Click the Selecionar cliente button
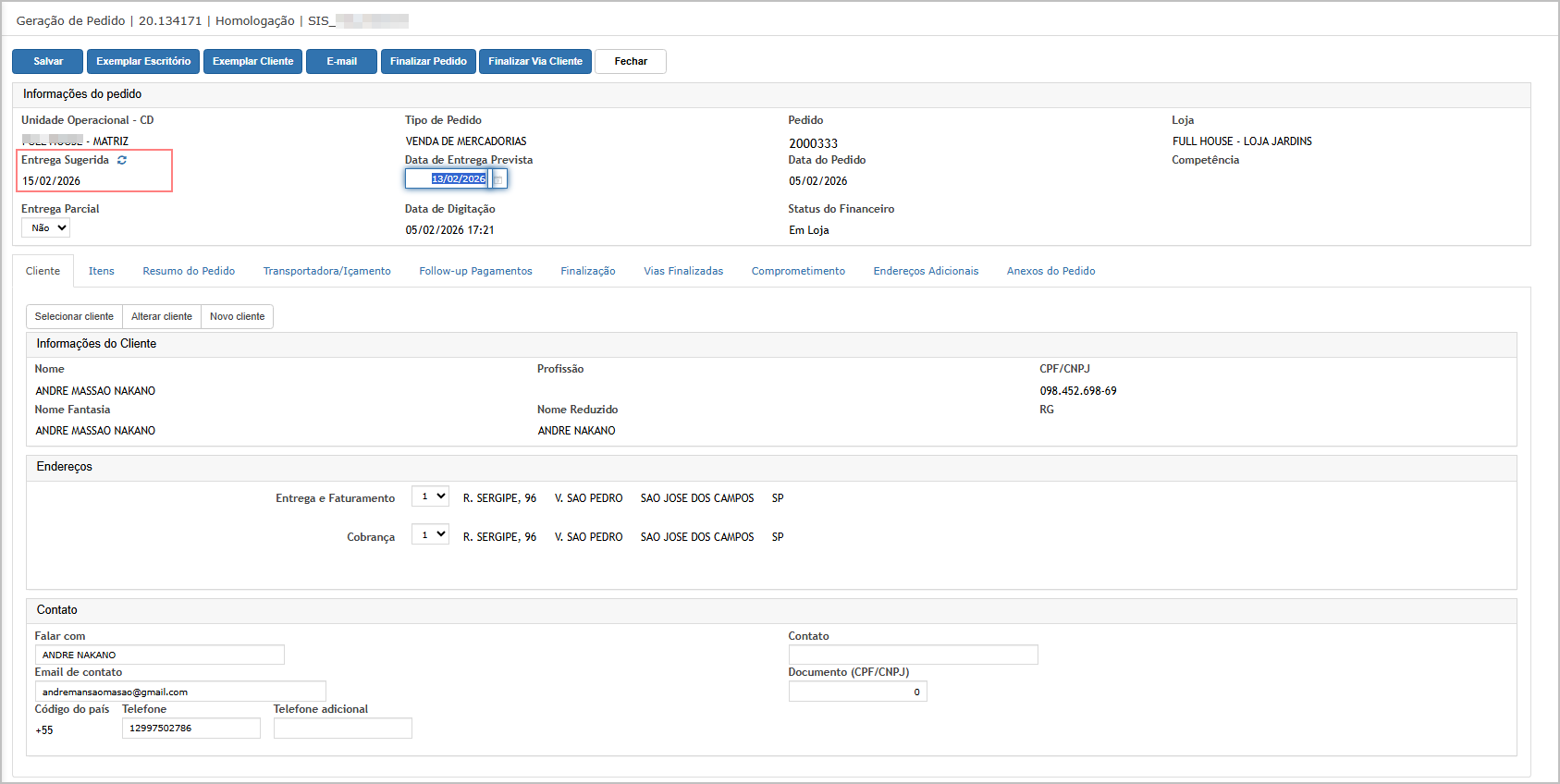 pyautogui.click(x=74, y=316)
